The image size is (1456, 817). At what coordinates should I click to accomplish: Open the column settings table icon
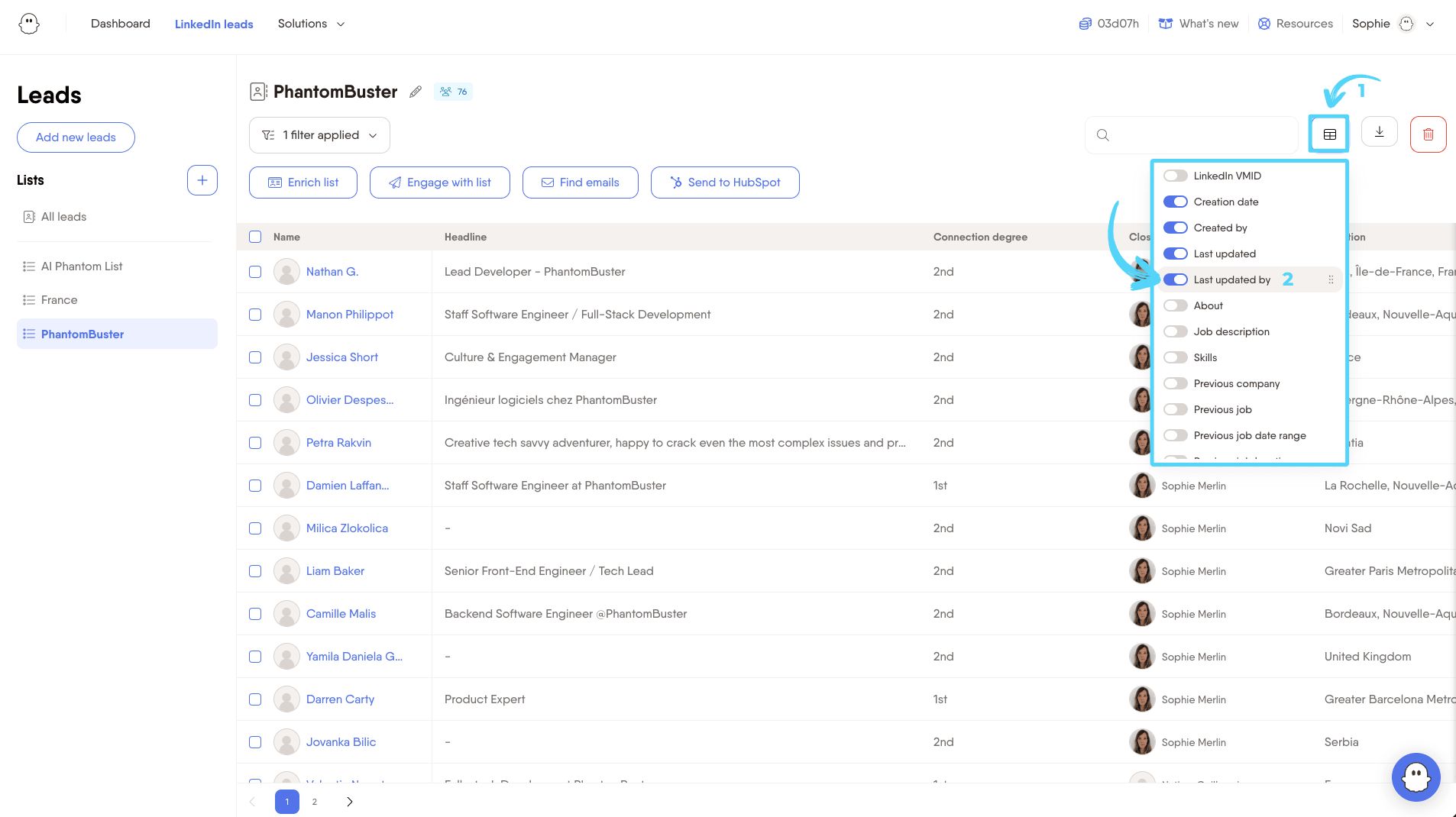point(1329,134)
